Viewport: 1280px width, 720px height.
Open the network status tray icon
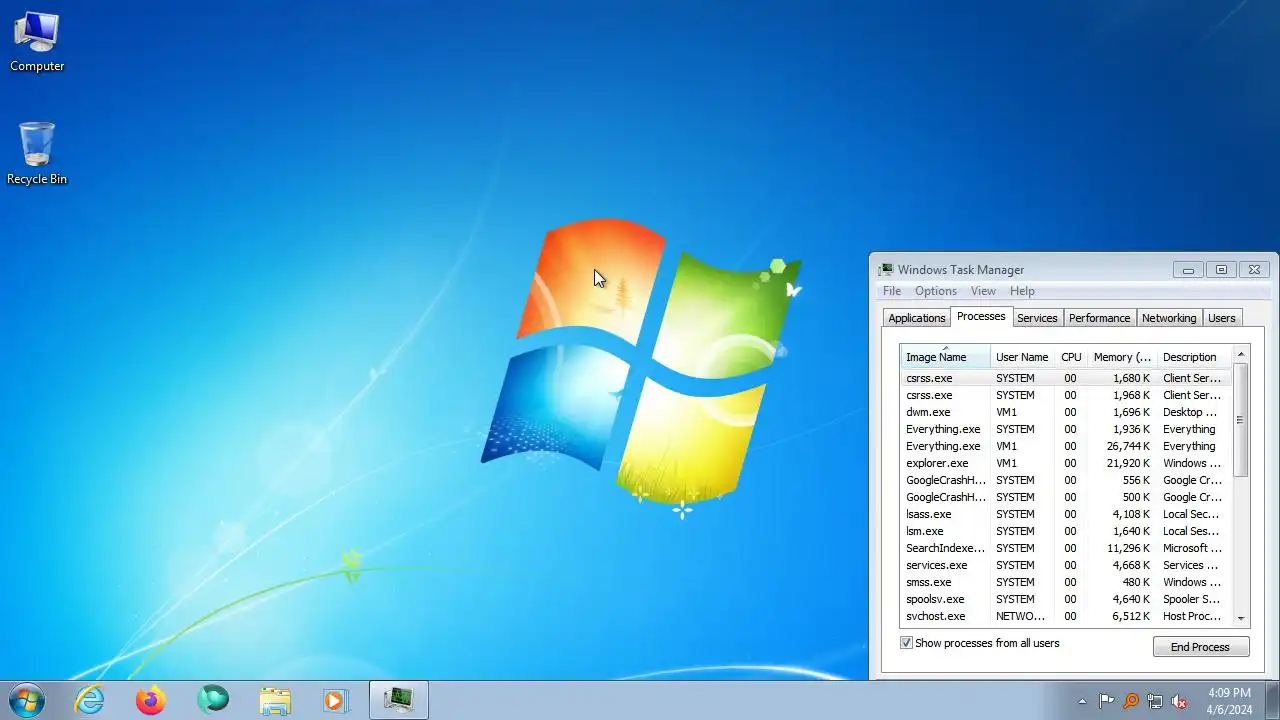click(1155, 701)
